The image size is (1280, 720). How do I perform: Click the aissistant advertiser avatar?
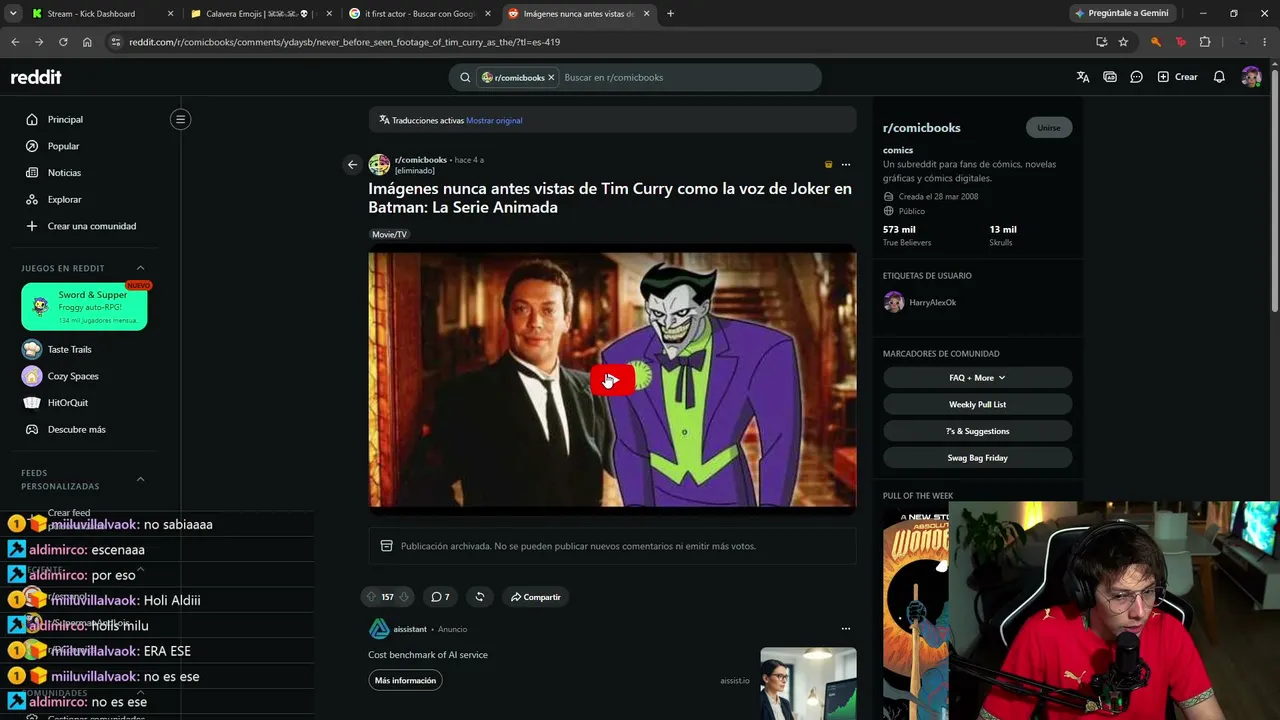pos(379,629)
